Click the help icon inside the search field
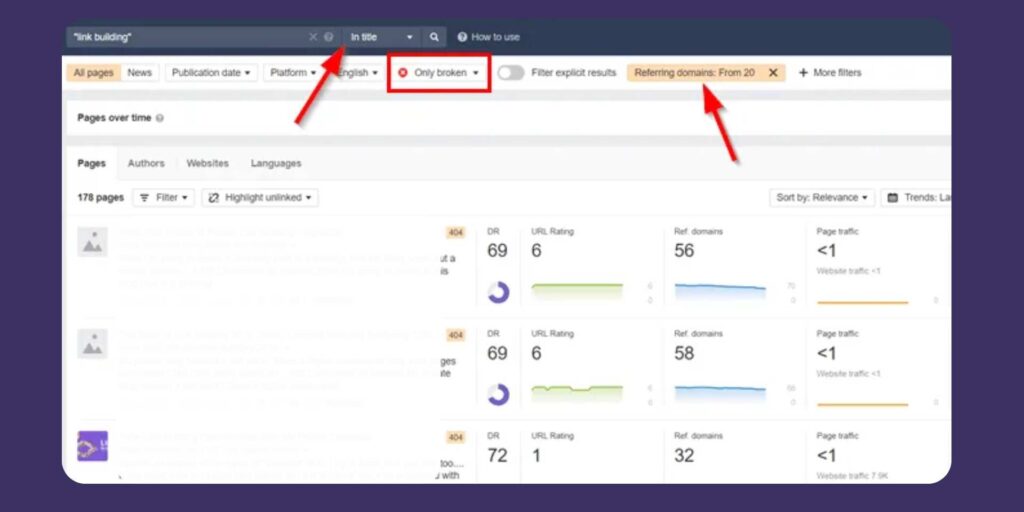Screen dimensions: 1024x512 [x=329, y=37]
